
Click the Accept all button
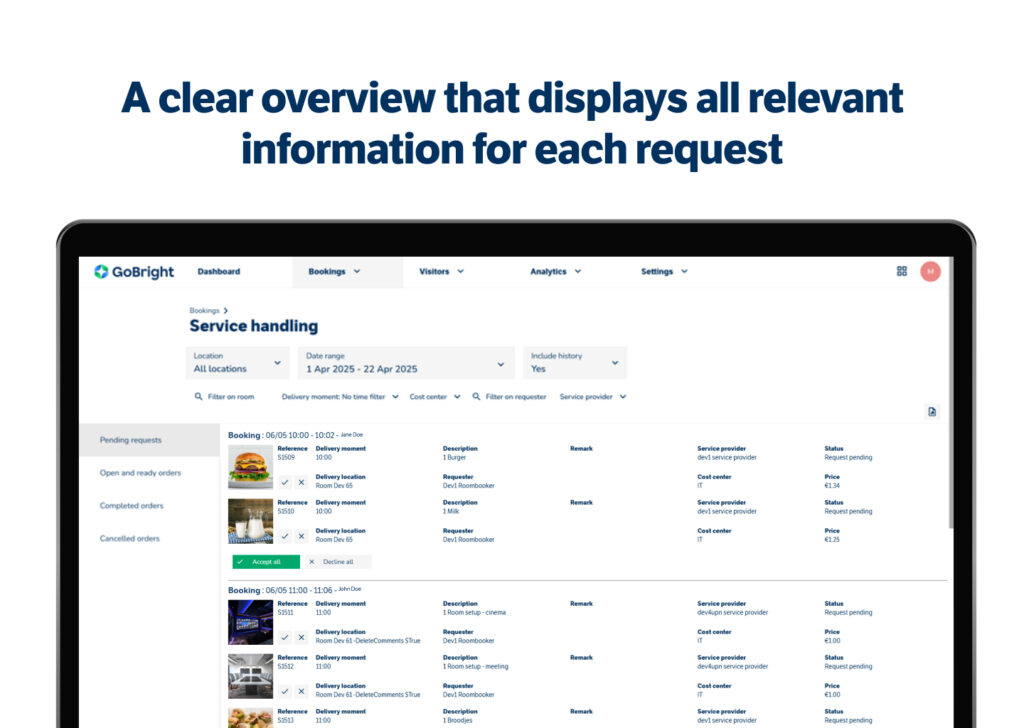coord(266,562)
